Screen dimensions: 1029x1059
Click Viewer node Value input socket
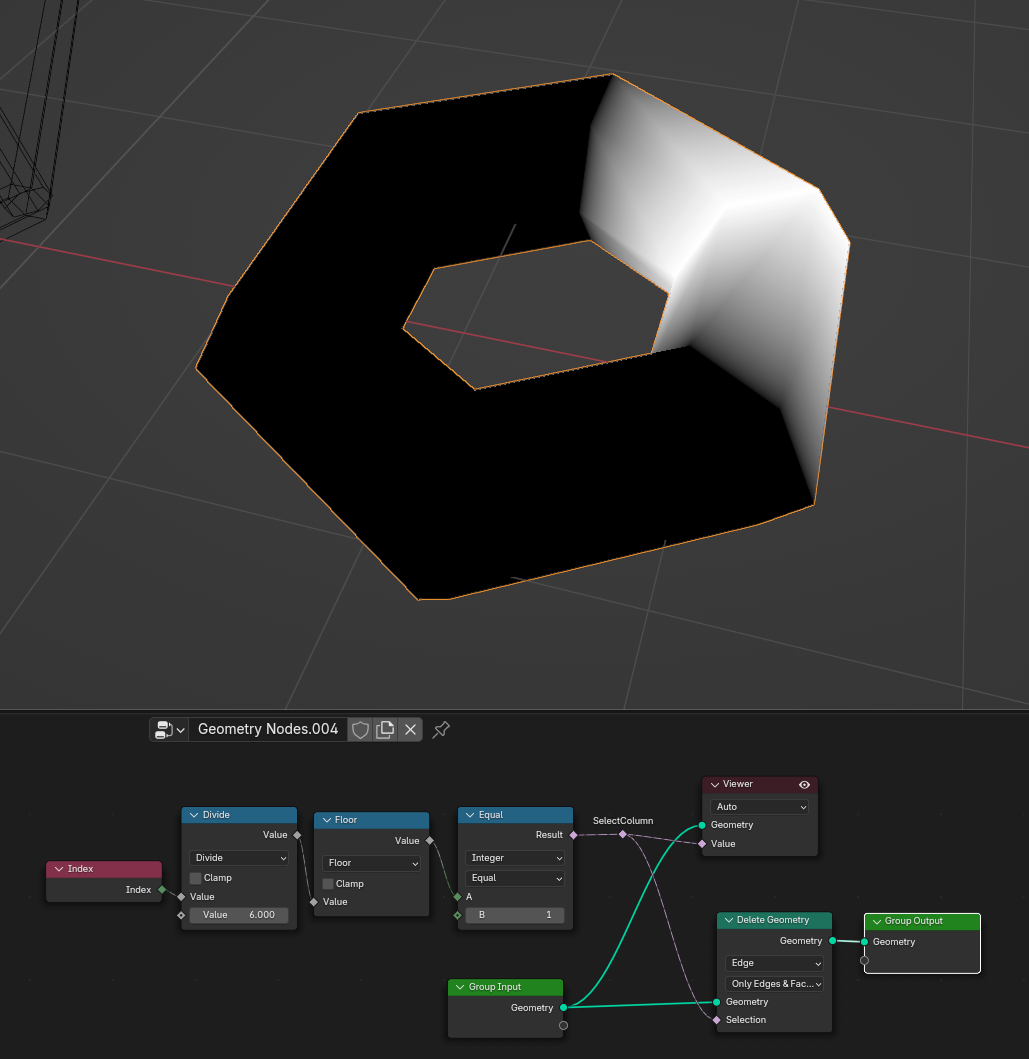(702, 844)
